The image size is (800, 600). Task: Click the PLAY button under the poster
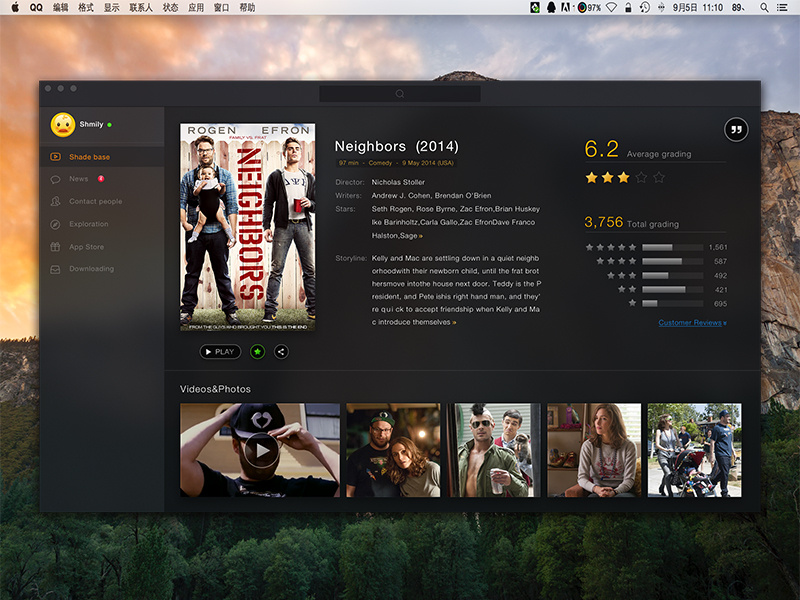coord(220,352)
